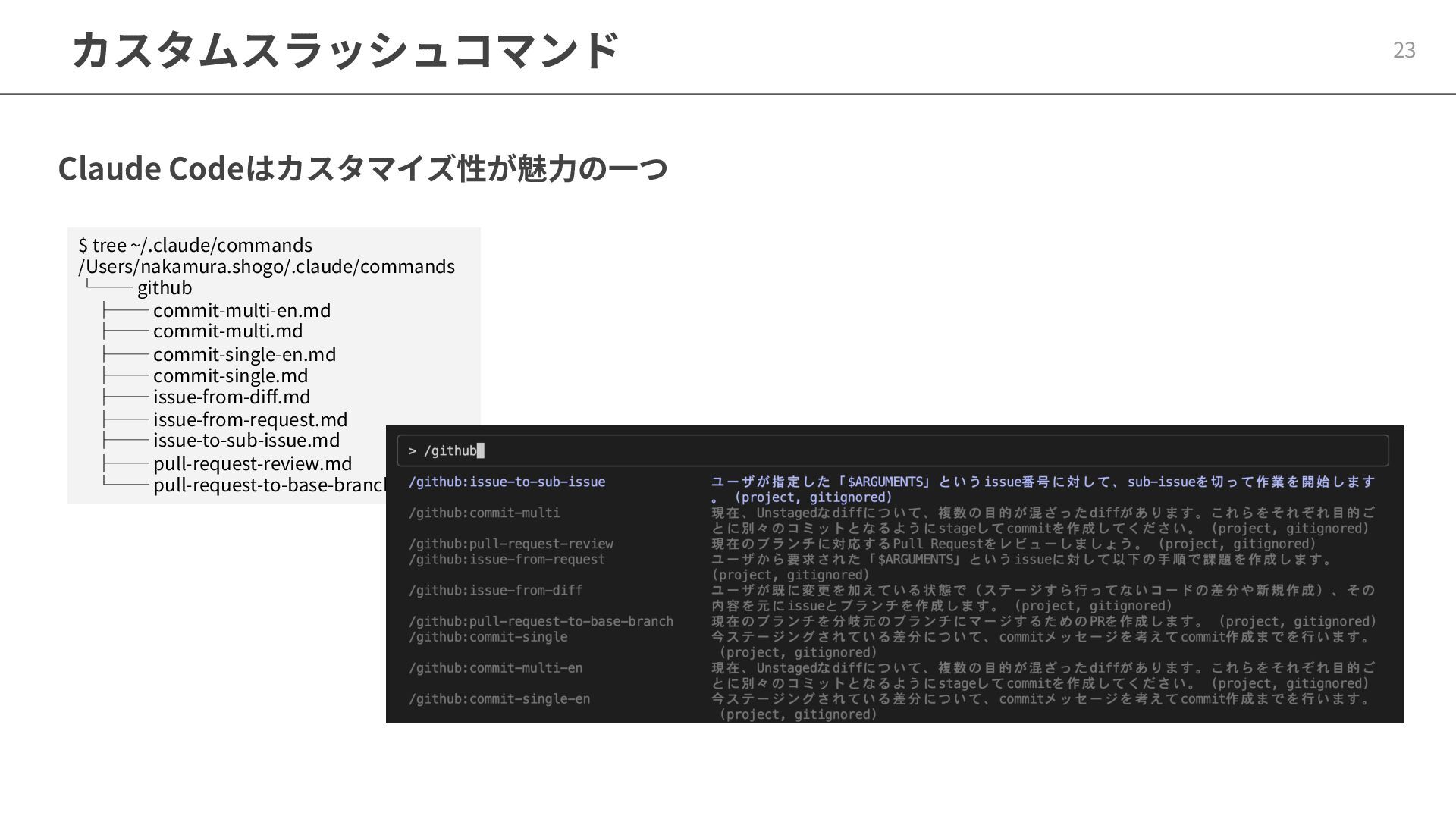Click the '$ tree ~/.claude/commands' command line
The height and width of the screenshot is (819, 1456).
195,245
